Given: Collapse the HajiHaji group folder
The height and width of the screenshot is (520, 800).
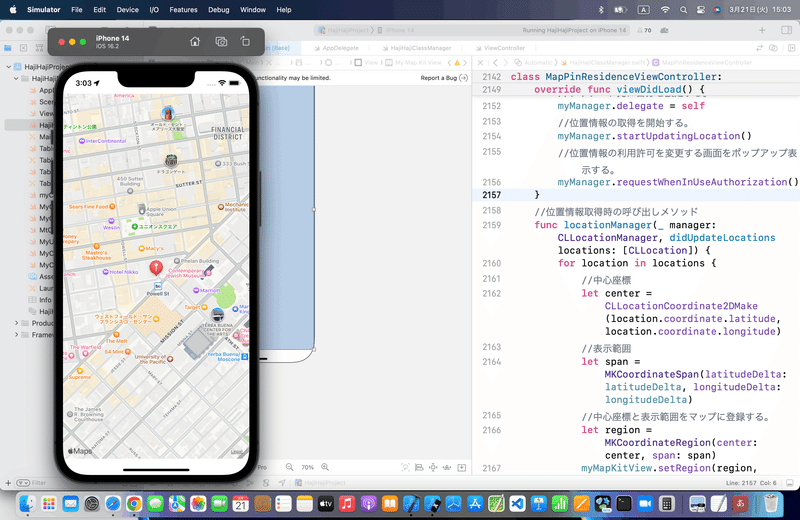Looking at the screenshot, I should coord(16,79).
